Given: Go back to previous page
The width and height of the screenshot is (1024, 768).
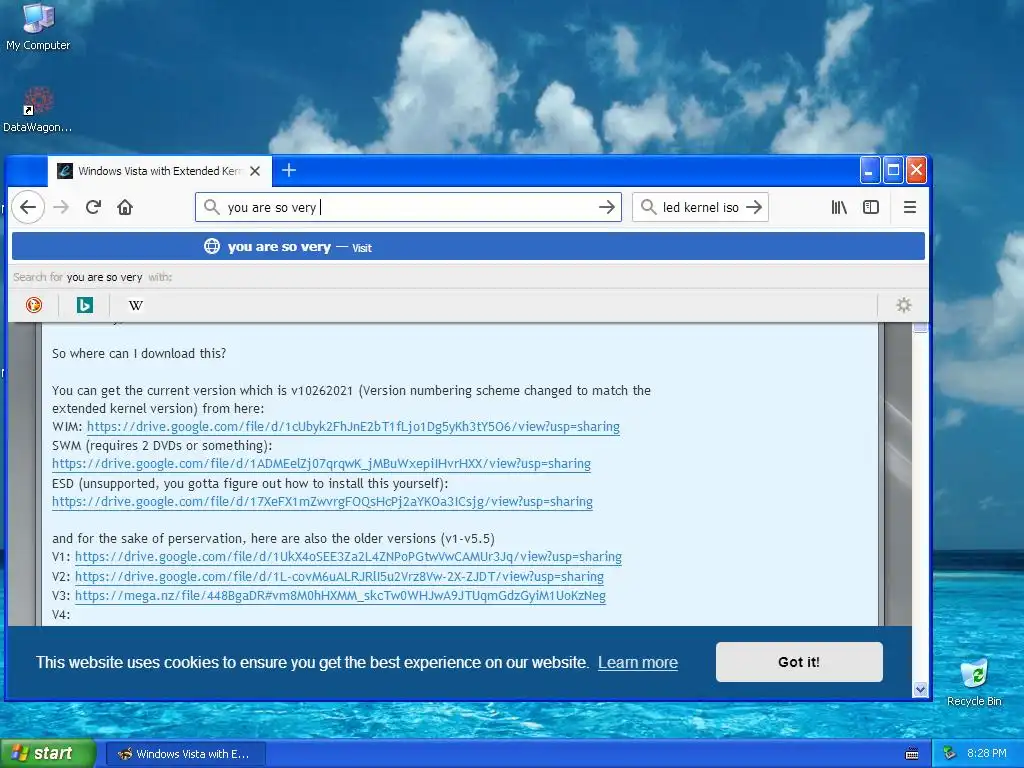Looking at the screenshot, I should coord(27,208).
